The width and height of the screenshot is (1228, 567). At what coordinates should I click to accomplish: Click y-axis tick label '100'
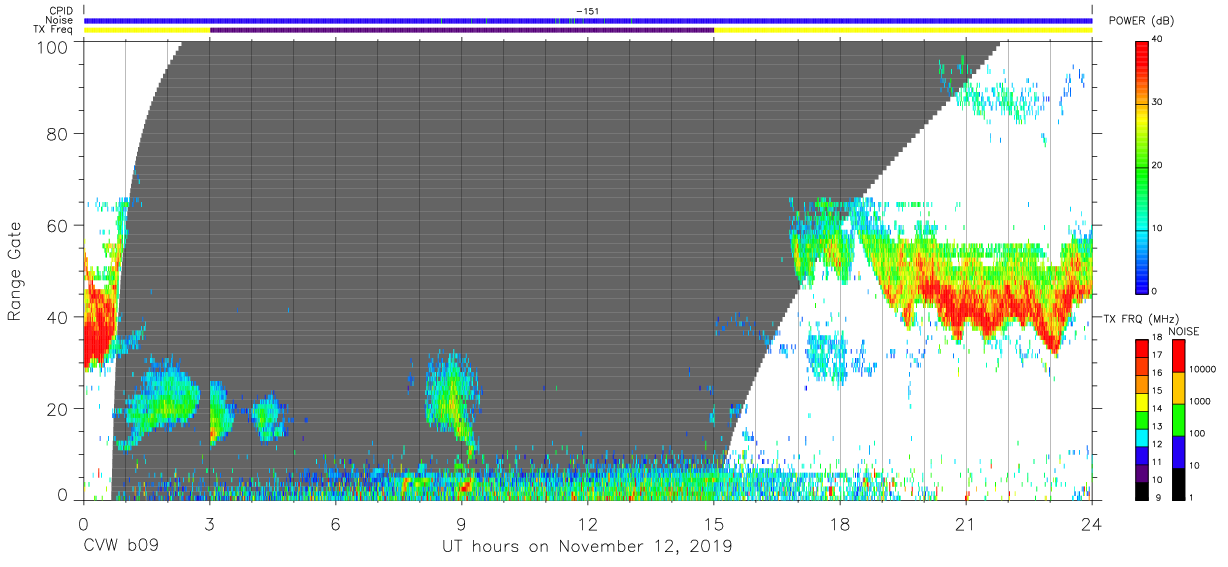[x=53, y=47]
